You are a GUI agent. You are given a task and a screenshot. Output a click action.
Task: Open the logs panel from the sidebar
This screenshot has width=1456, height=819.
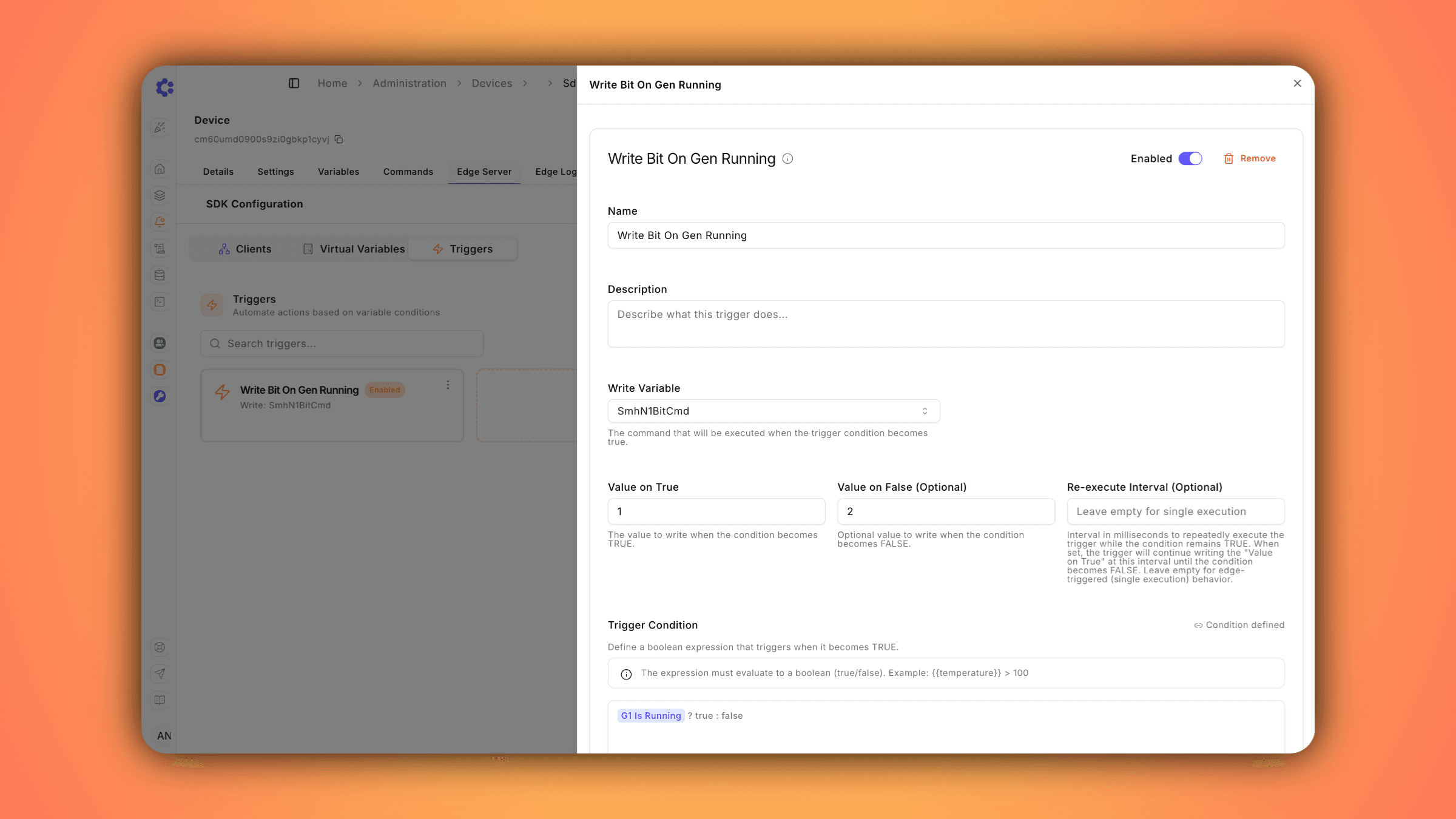point(160,249)
